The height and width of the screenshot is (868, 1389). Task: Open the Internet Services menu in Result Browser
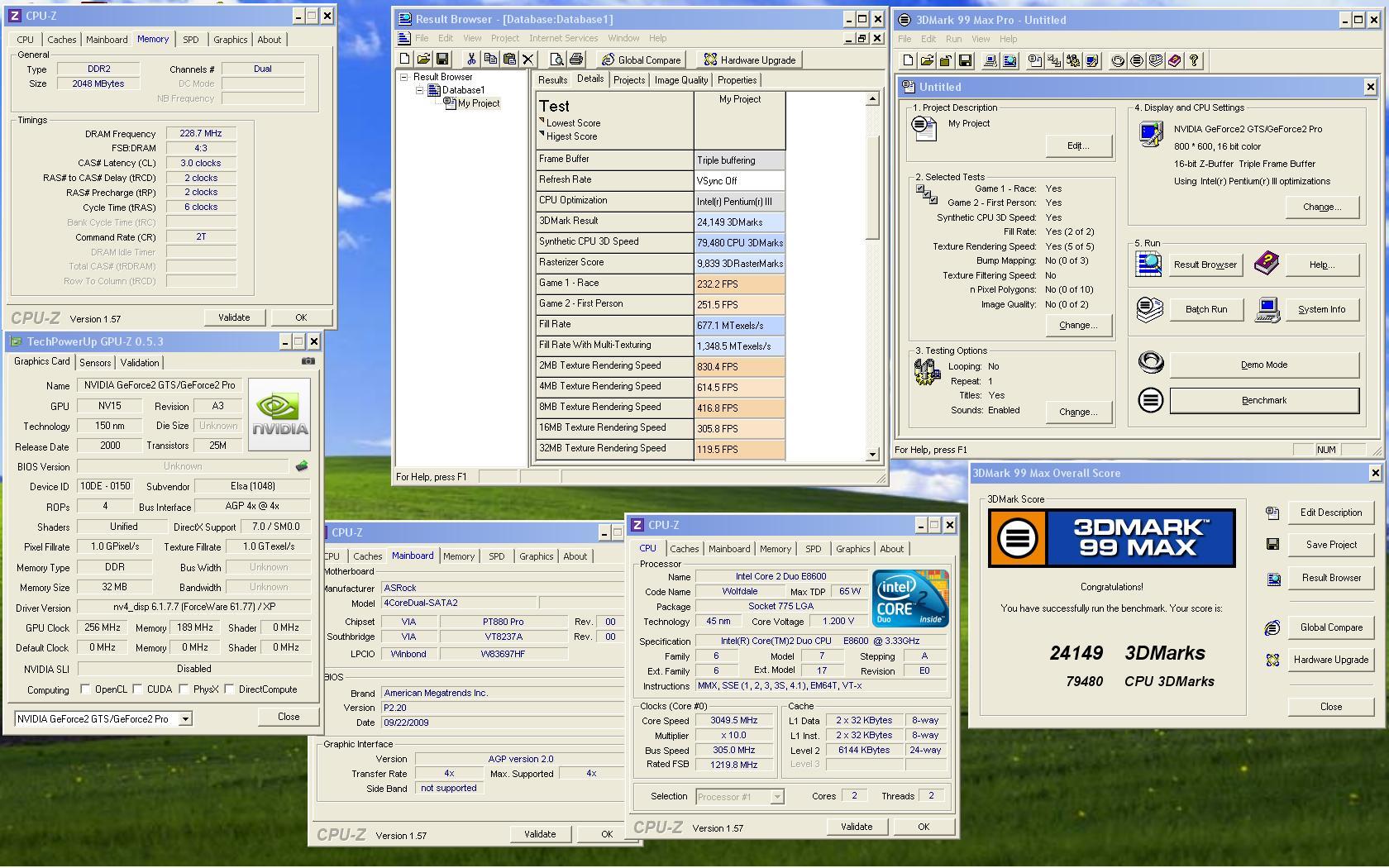pos(563,38)
